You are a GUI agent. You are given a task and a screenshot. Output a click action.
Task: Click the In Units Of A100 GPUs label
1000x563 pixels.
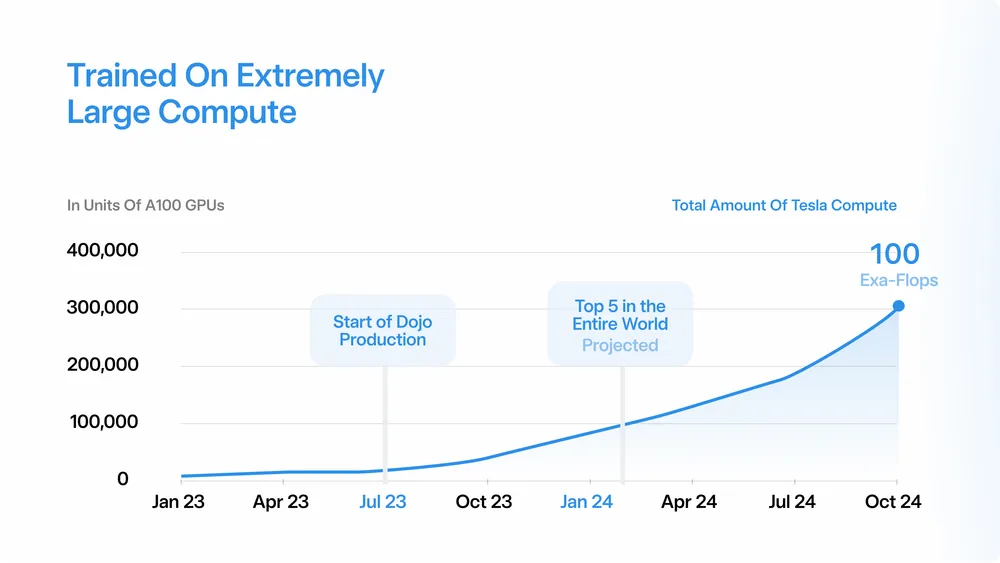coord(145,205)
